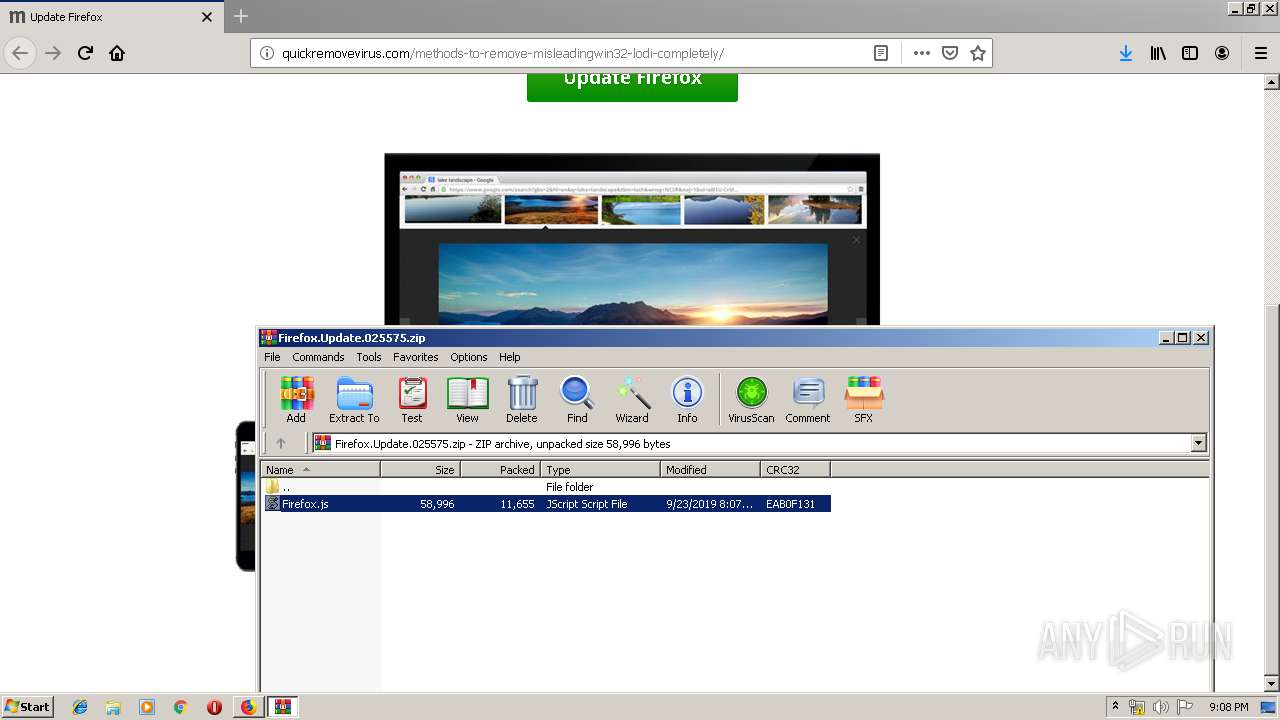Open WinRAR Help menu
Viewport: 1280px width, 720px height.
pos(510,357)
